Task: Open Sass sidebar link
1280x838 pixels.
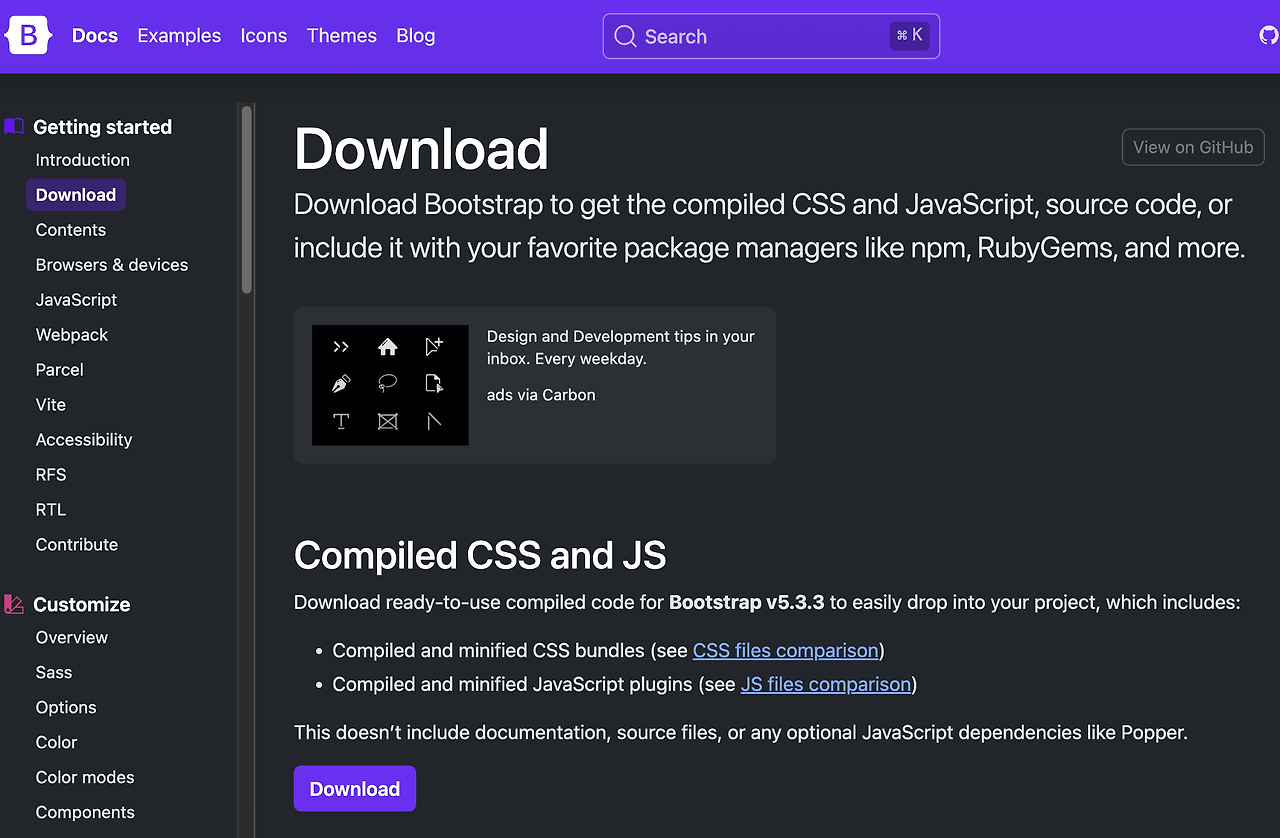Action: click(x=54, y=673)
